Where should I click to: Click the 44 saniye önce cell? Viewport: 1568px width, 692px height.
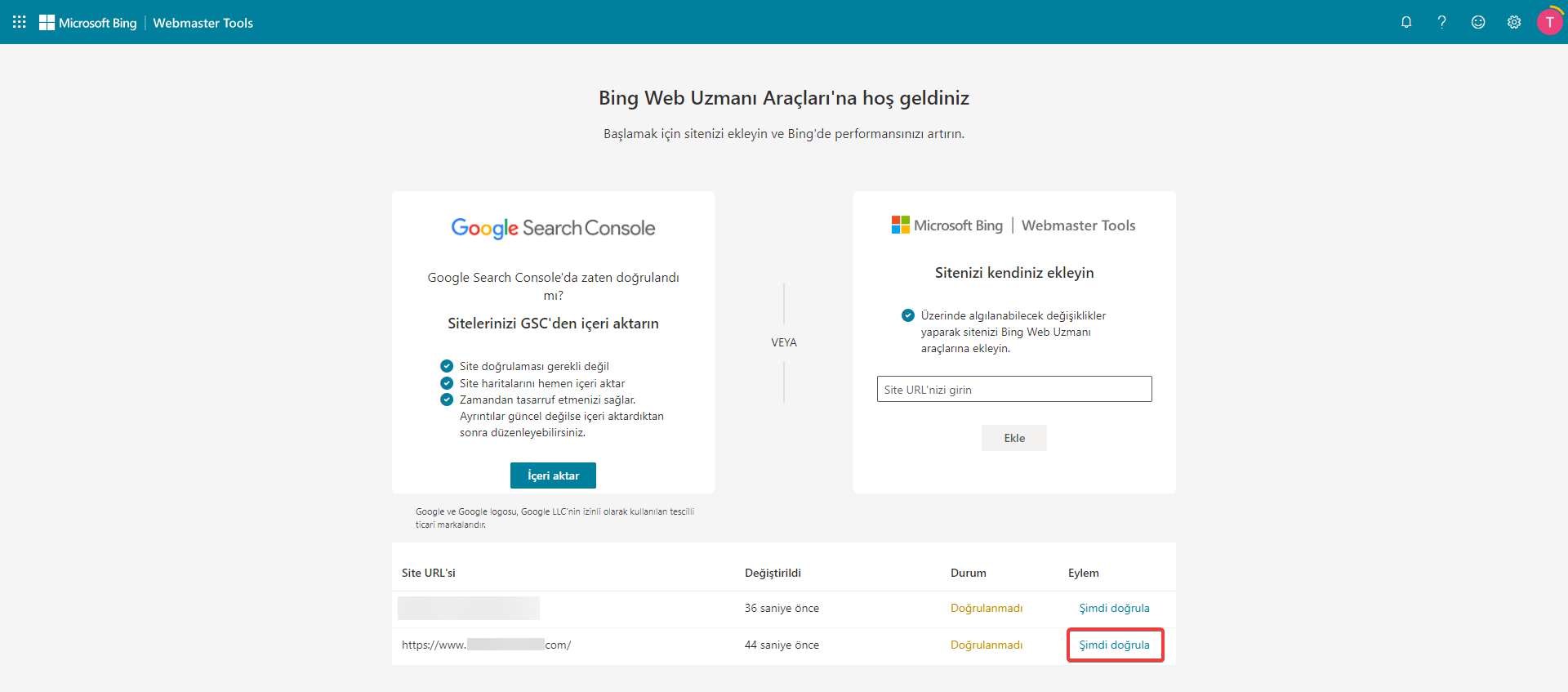pos(782,645)
